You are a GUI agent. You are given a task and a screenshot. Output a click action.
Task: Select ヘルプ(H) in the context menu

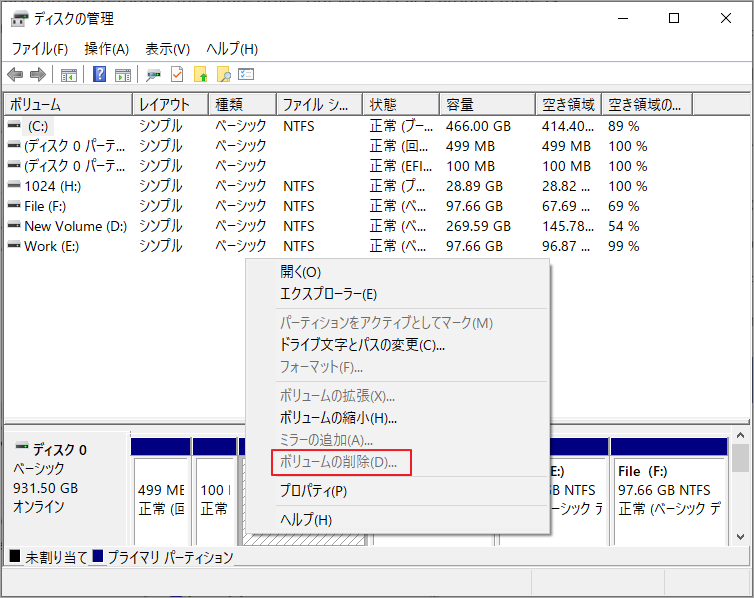[398, 520]
